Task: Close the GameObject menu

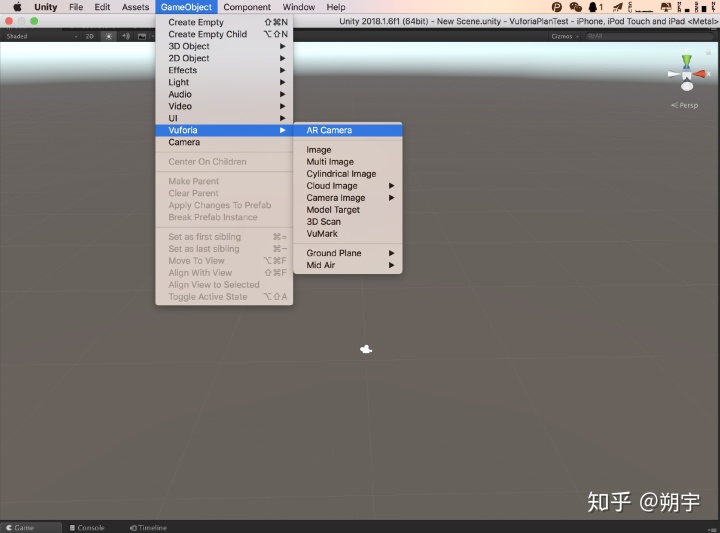Action: pyautogui.click(x=186, y=7)
